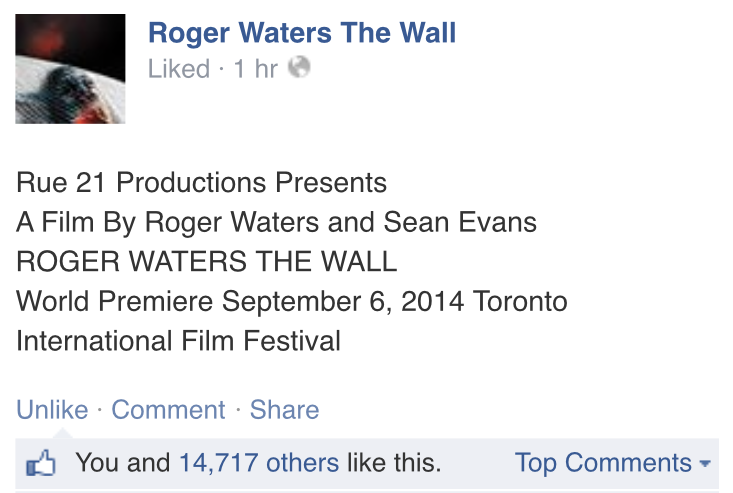
Task: Click the gray Liked status under page name
Action: click(x=179, y=69)
